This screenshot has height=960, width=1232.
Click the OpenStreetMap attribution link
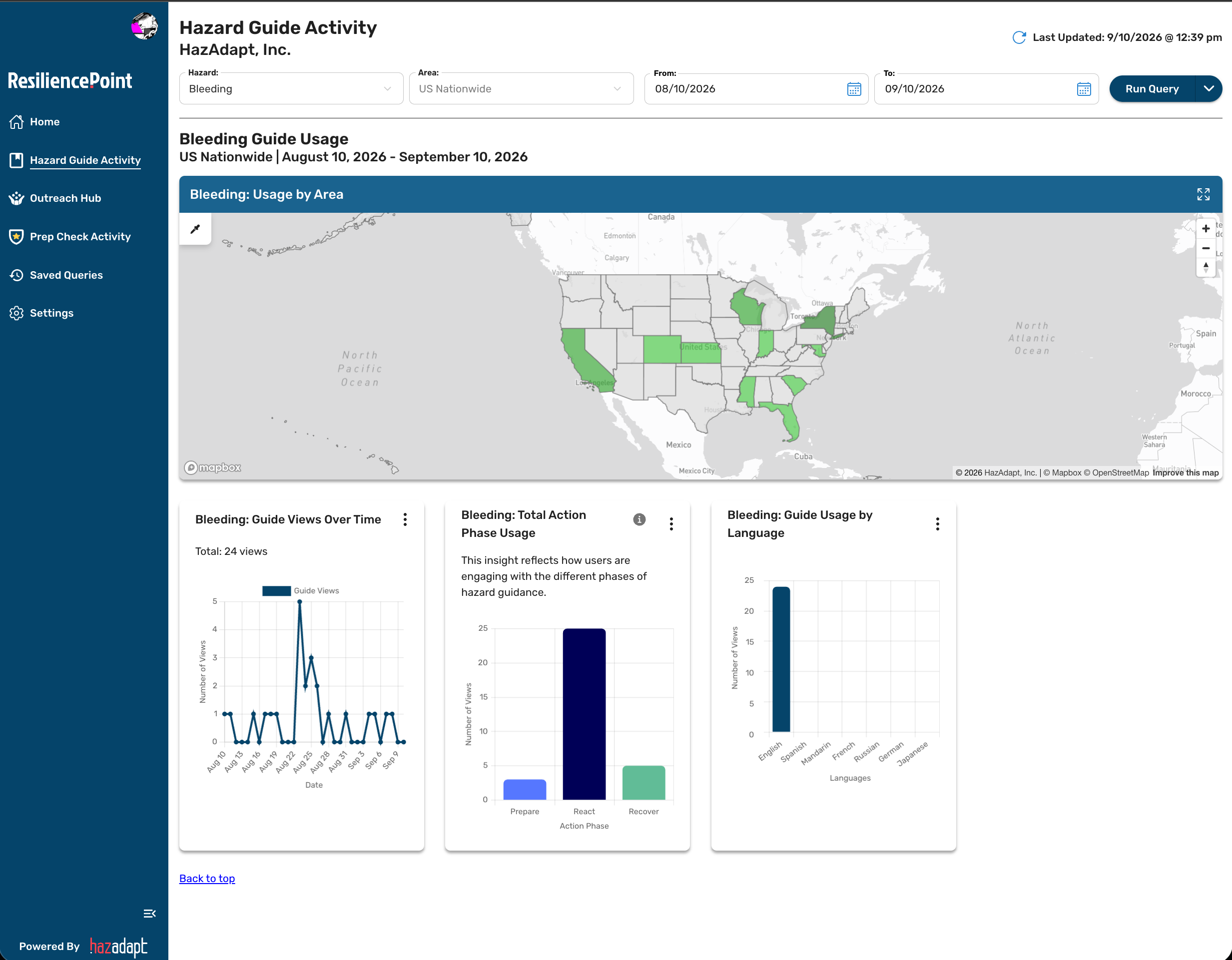(x=1116, y=473)
